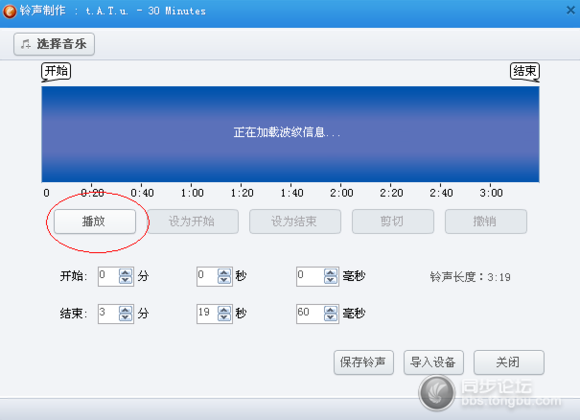Image resolution: width=580 pixels, height=420 pixels.
Task: Click the 播放 play button
Action: [x=95, y=221]
